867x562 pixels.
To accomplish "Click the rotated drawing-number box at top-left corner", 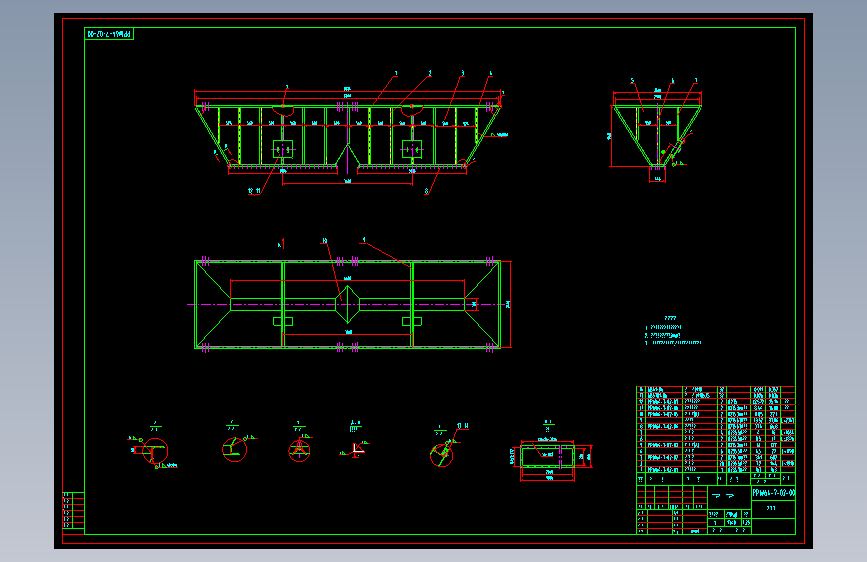I will (x=109, y=34).
